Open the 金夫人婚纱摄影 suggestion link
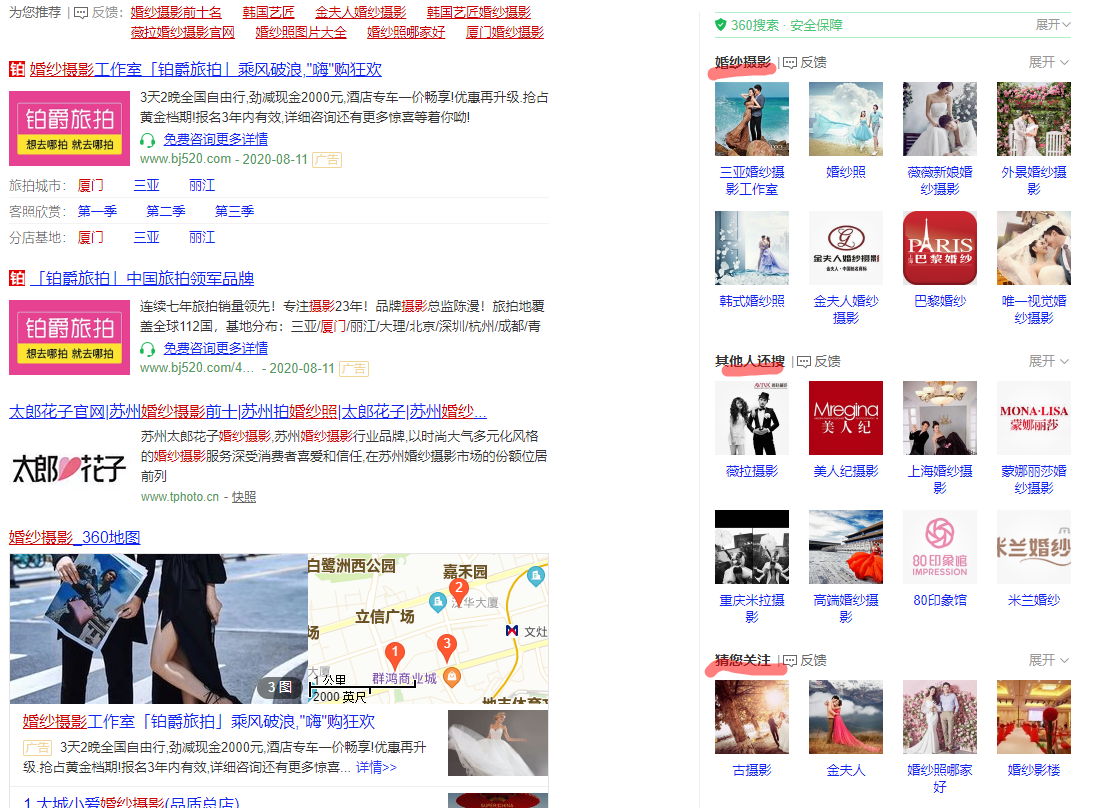The height and width of the screenshot is (808, 1094). pyautogui.click(x=360, y=13)
